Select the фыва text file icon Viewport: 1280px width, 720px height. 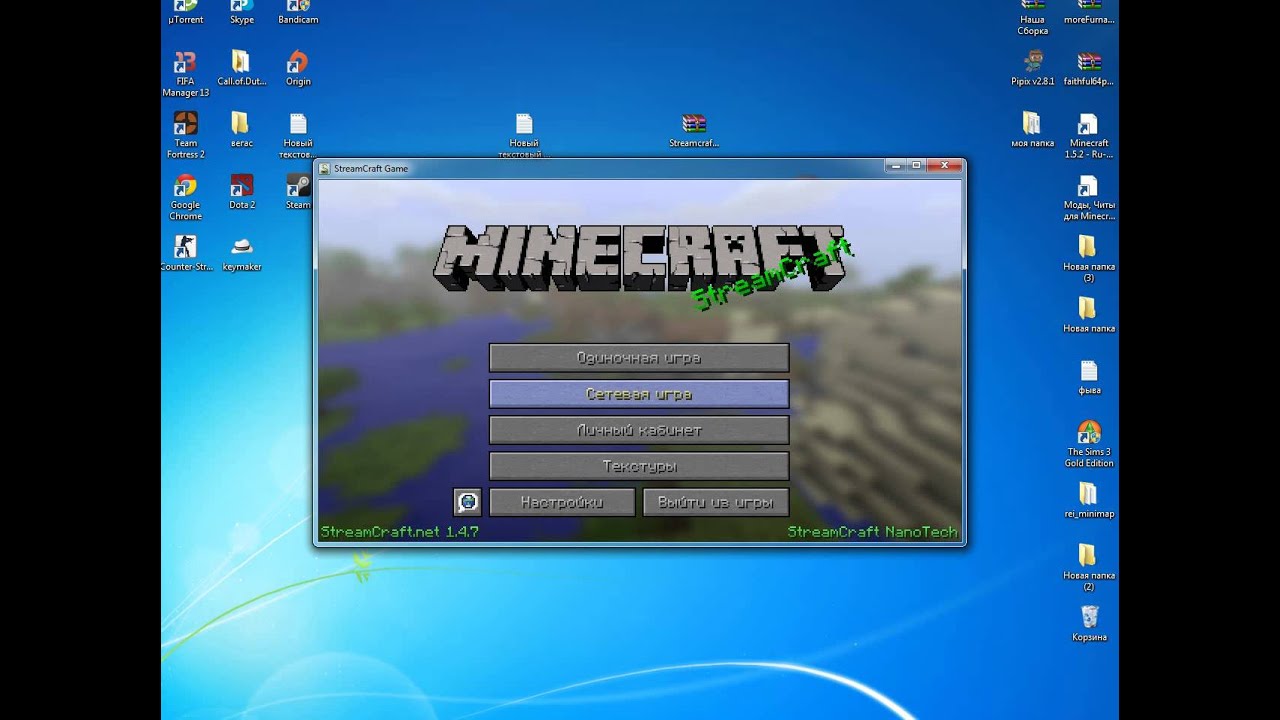[x=1089, y=377]
